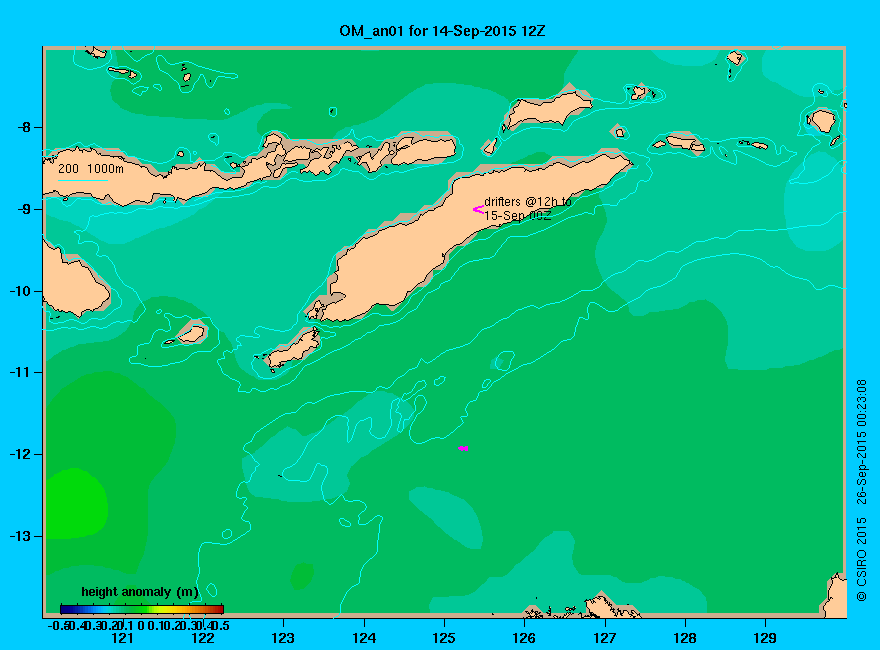This screenshot has height=650, width=880.
Task: Click the '123' longitude axis label
Action: (283, 638)
